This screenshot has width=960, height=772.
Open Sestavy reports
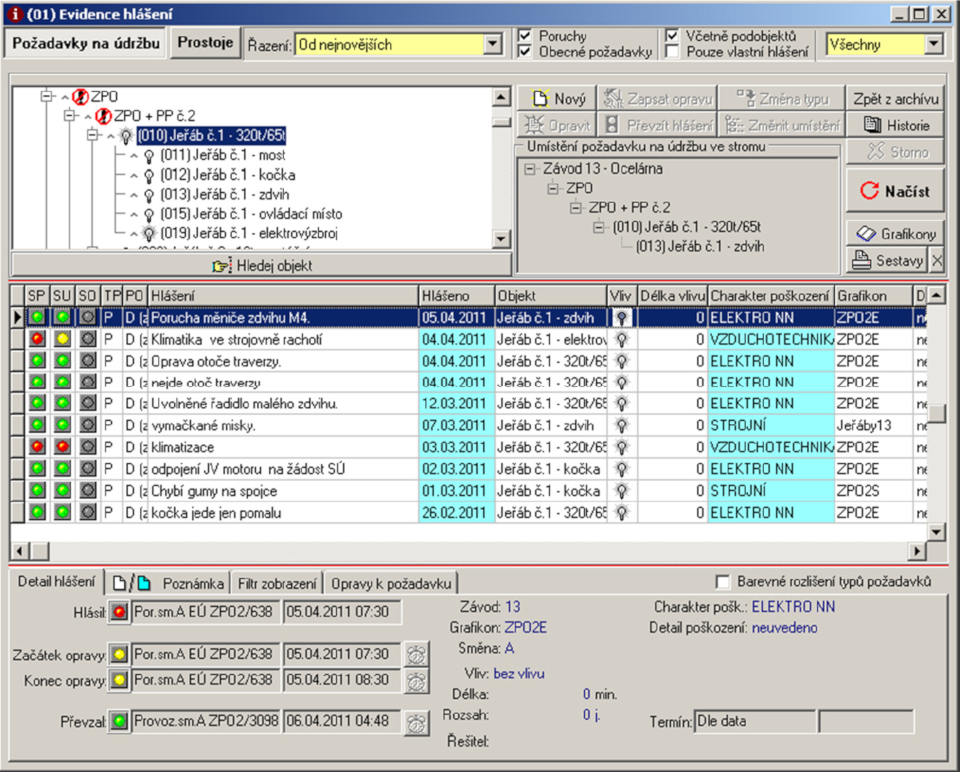pyautogui.click(x=888, y=261)
